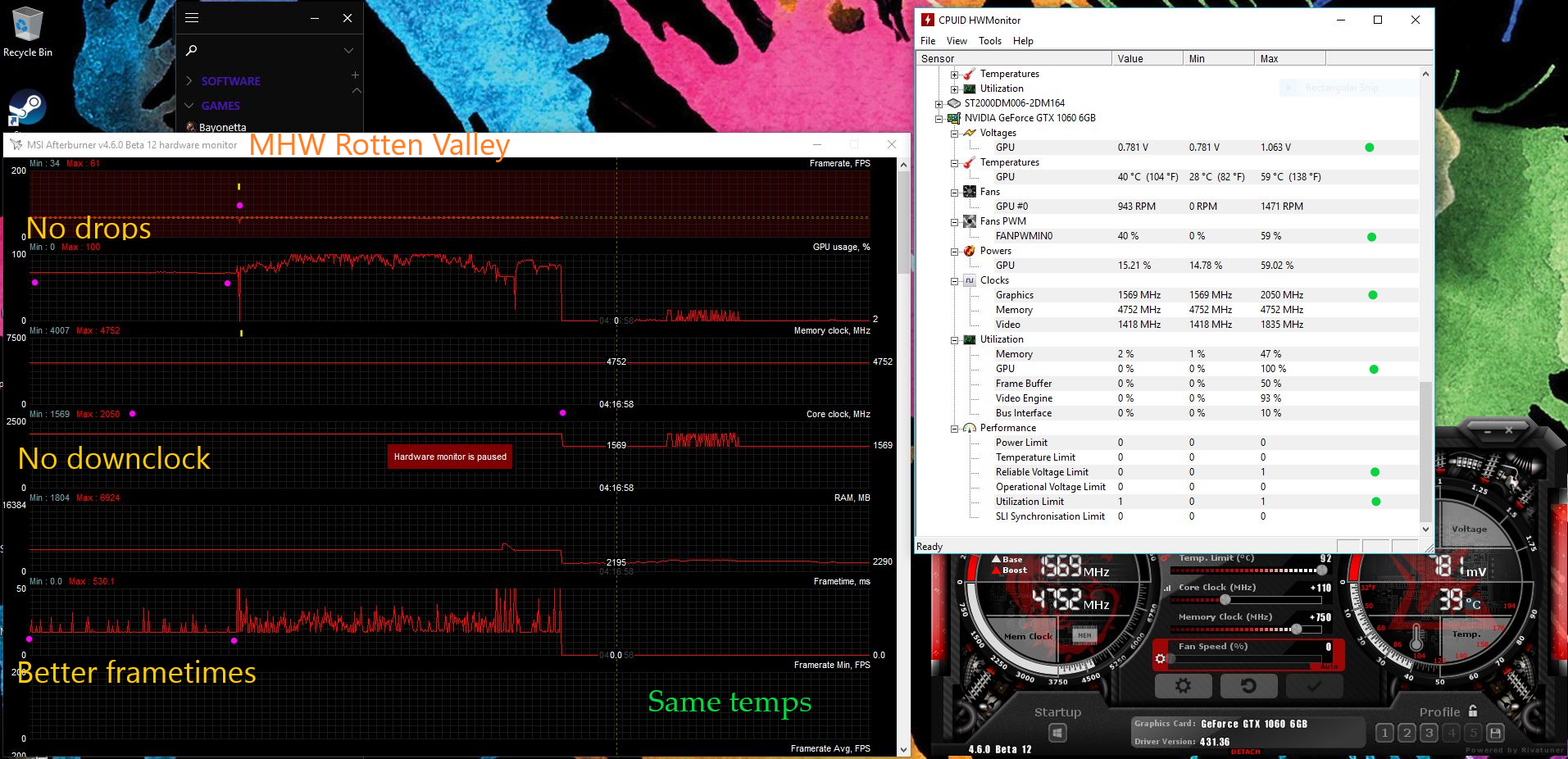Select Afterburner profile slot 5

point(1473,733)
